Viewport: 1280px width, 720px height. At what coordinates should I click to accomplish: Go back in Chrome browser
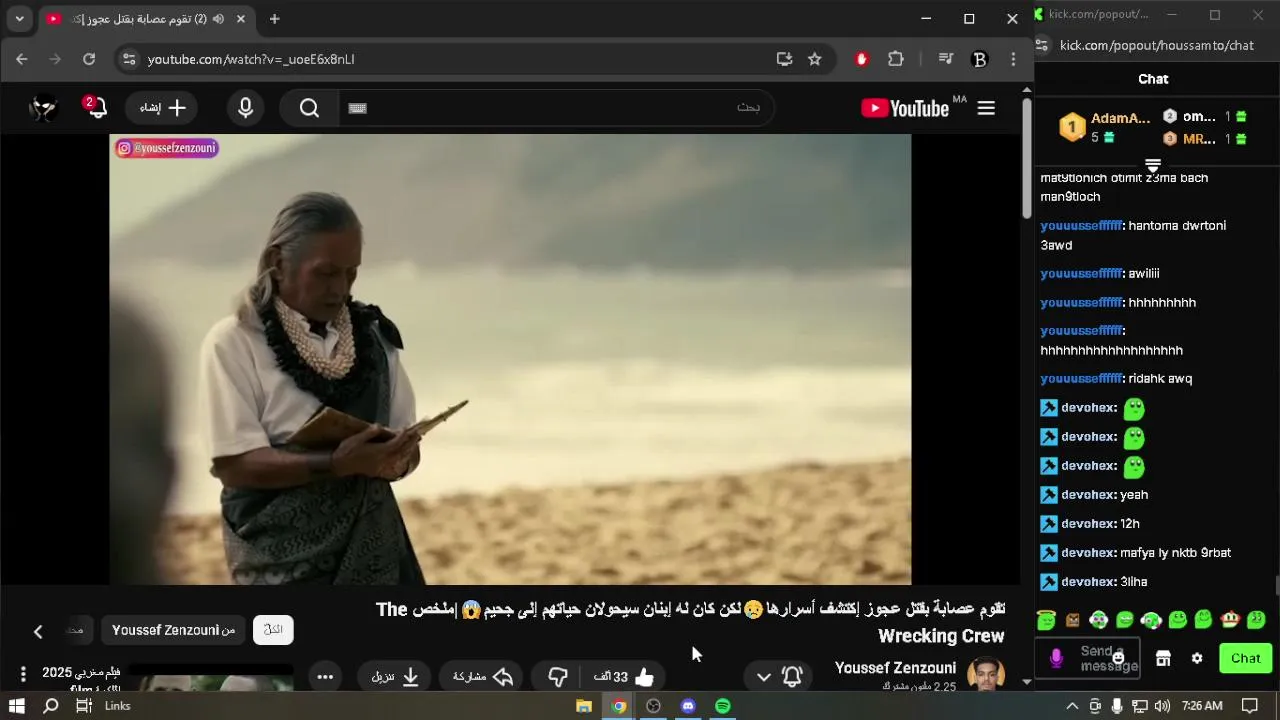[22, 59]
